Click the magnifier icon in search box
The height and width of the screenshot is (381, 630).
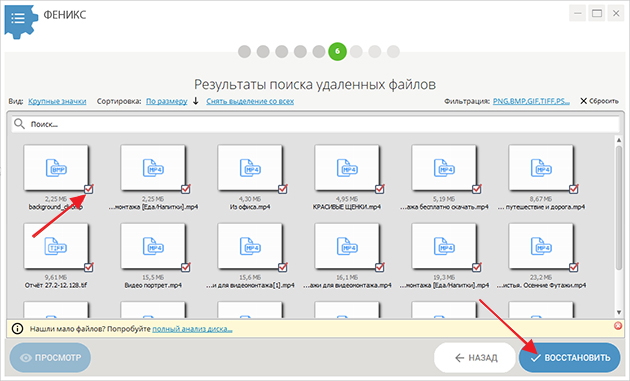coord(19,124)
